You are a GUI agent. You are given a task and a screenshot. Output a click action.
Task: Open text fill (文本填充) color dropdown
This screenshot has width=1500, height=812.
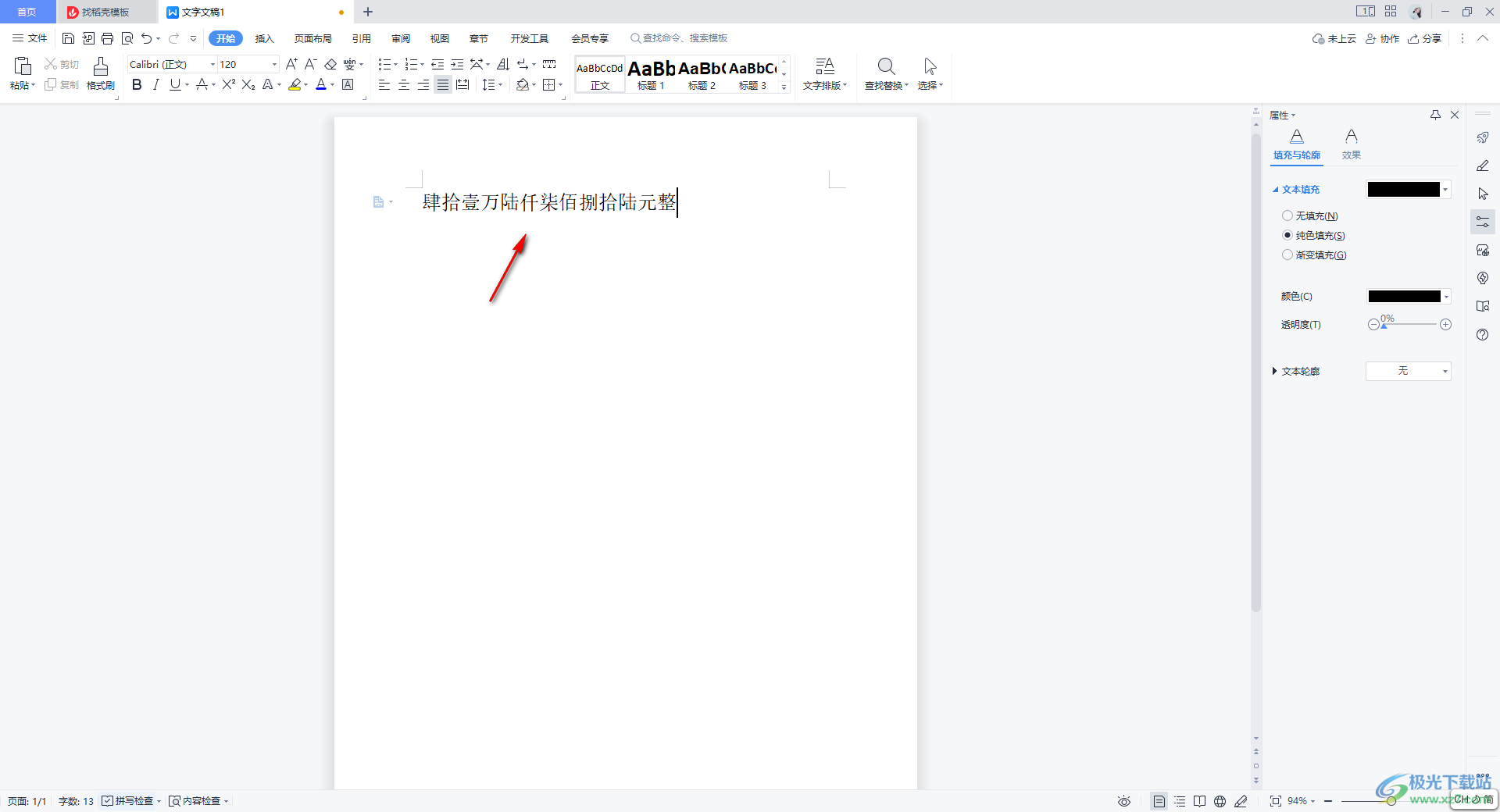click(1446, 189)
